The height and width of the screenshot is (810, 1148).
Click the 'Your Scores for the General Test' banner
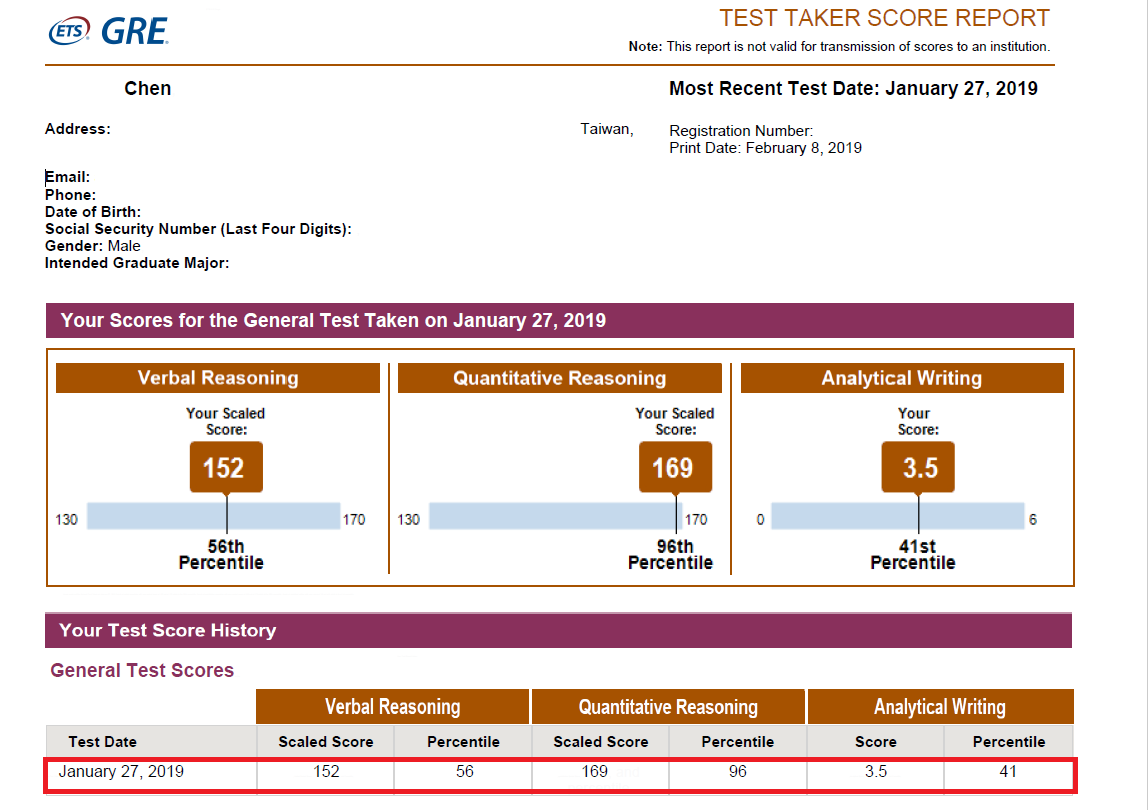pyautogui.click(x=559, y=321)
